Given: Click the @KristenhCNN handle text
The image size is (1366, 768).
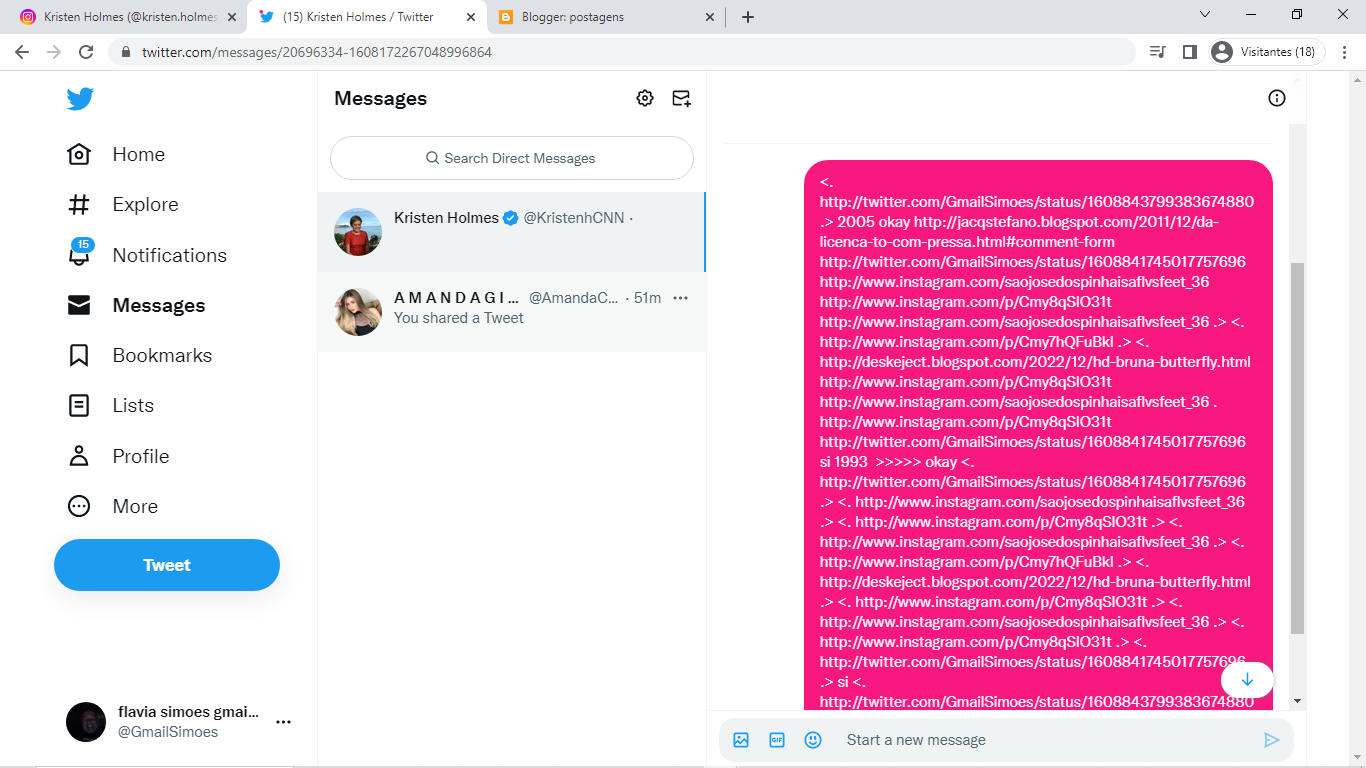Looking at the screenshot, I should [x=574, y=218].
